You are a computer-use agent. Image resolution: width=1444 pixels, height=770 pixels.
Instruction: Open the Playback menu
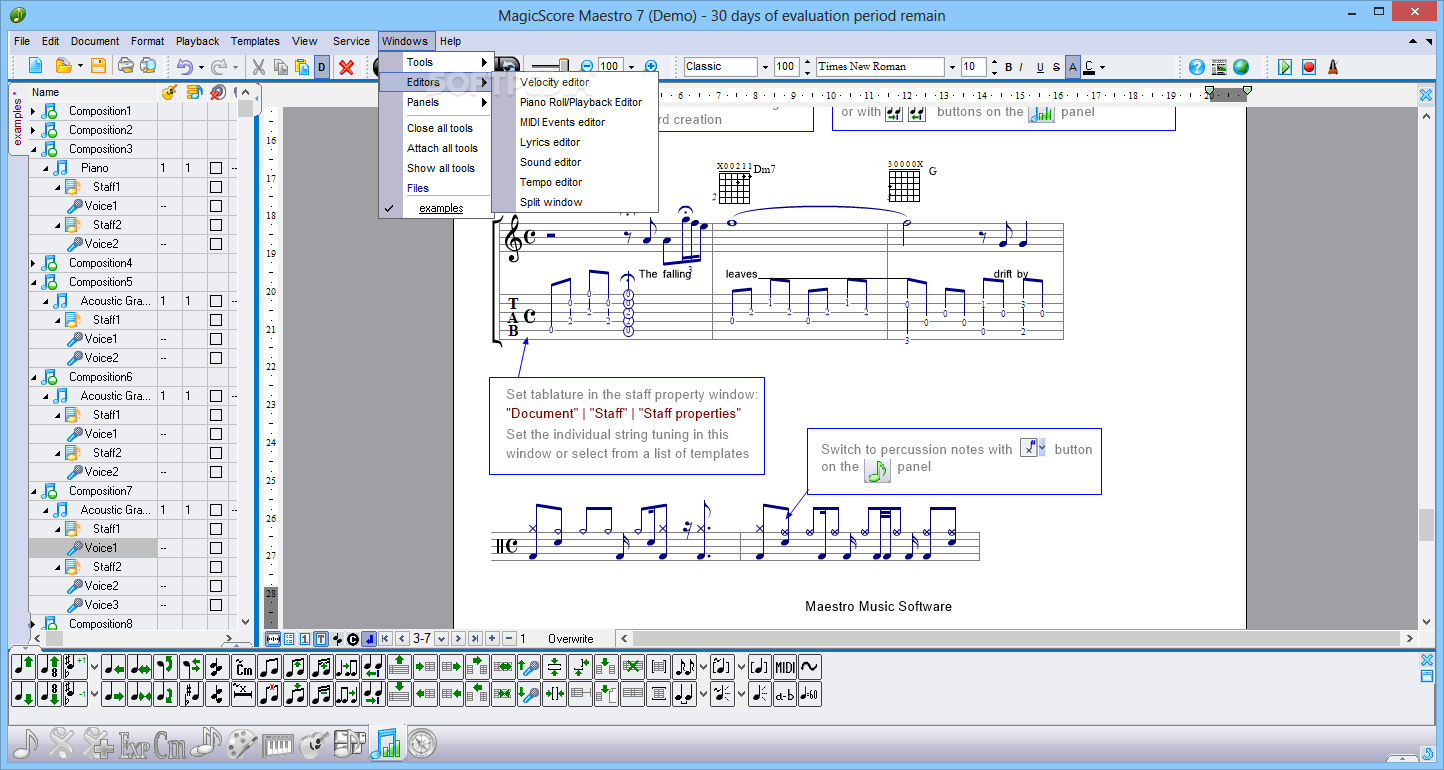197,41
